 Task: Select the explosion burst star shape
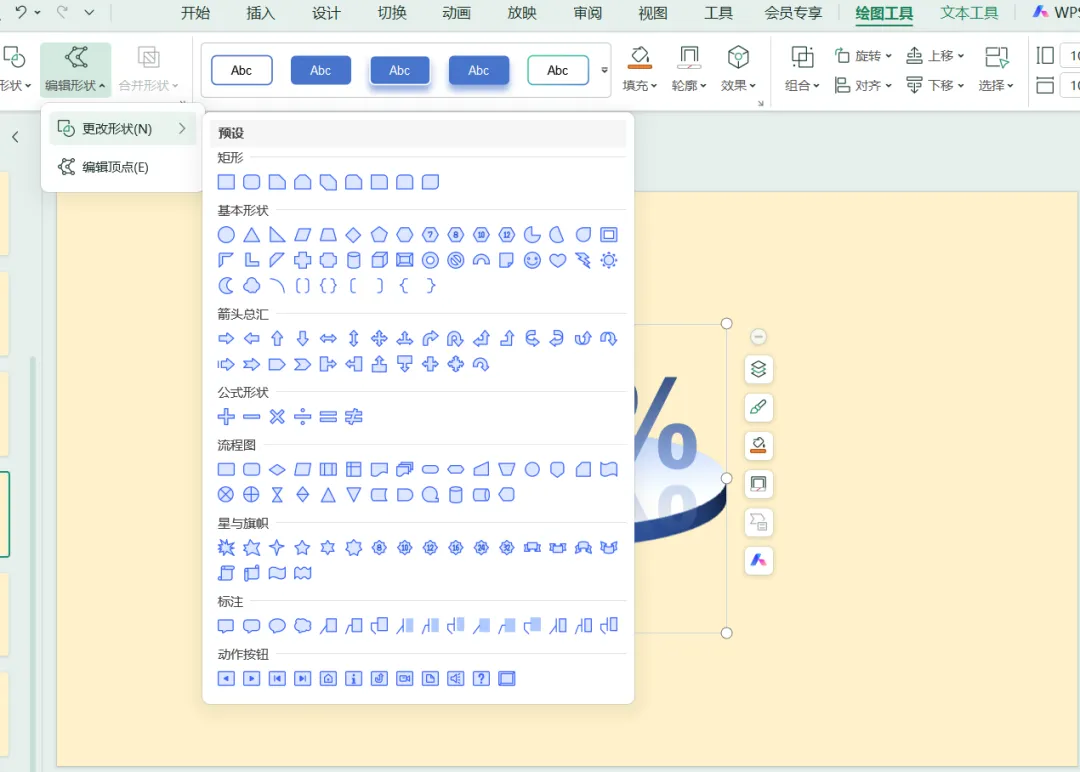226,547
